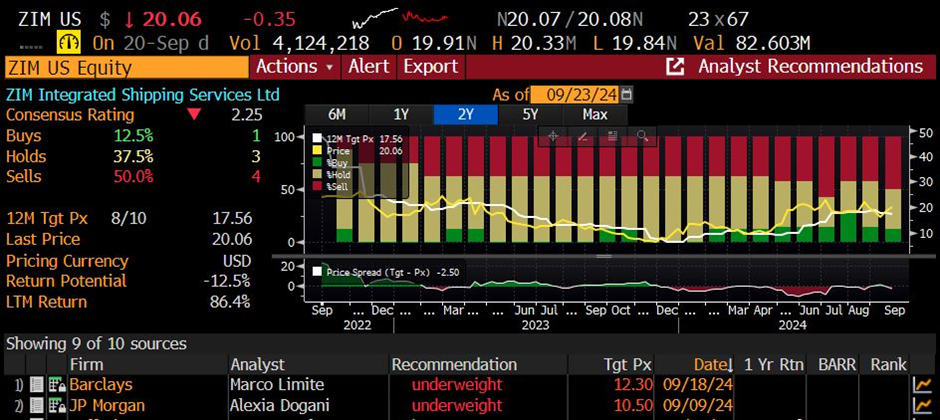Open the Barclays report document icon

[x=36, y=385]
